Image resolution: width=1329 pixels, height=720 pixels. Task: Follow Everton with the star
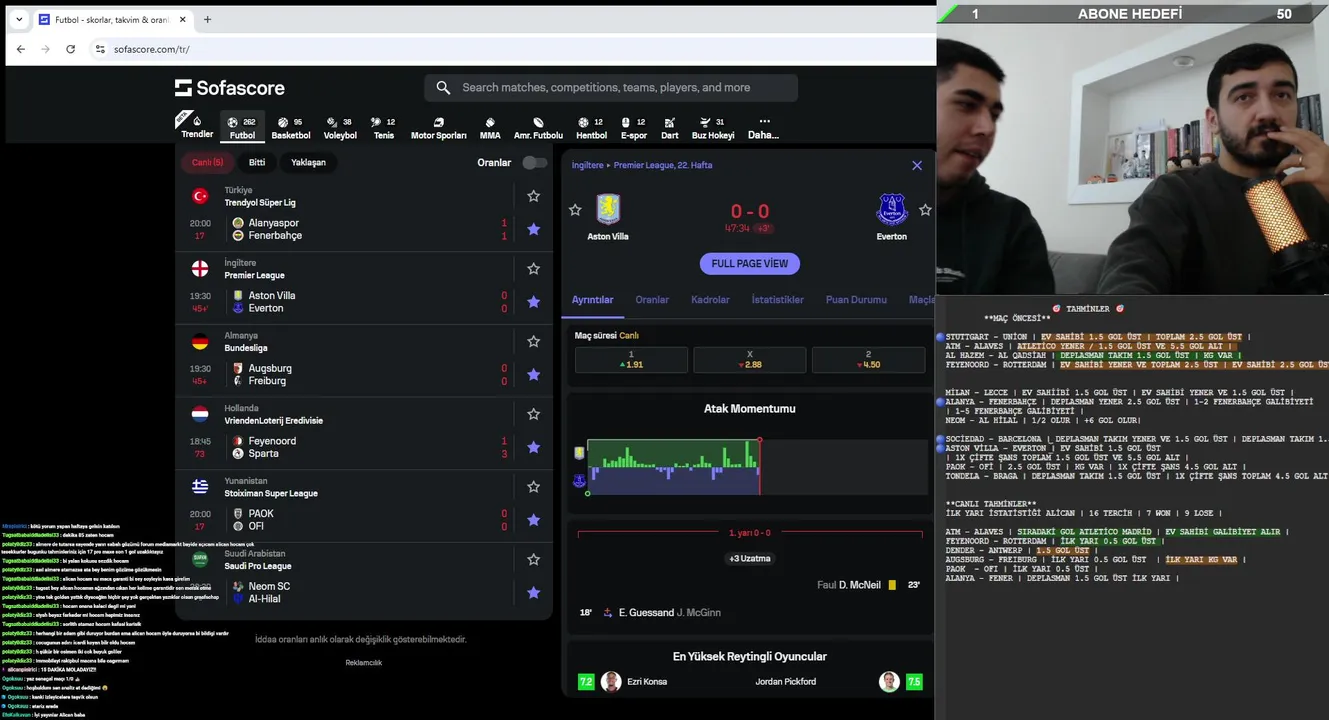[925, 210]
